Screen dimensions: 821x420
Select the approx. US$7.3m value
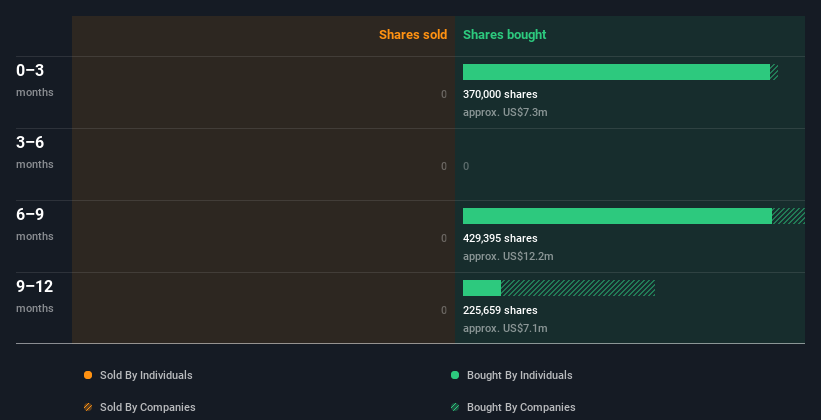pos(505,113)
